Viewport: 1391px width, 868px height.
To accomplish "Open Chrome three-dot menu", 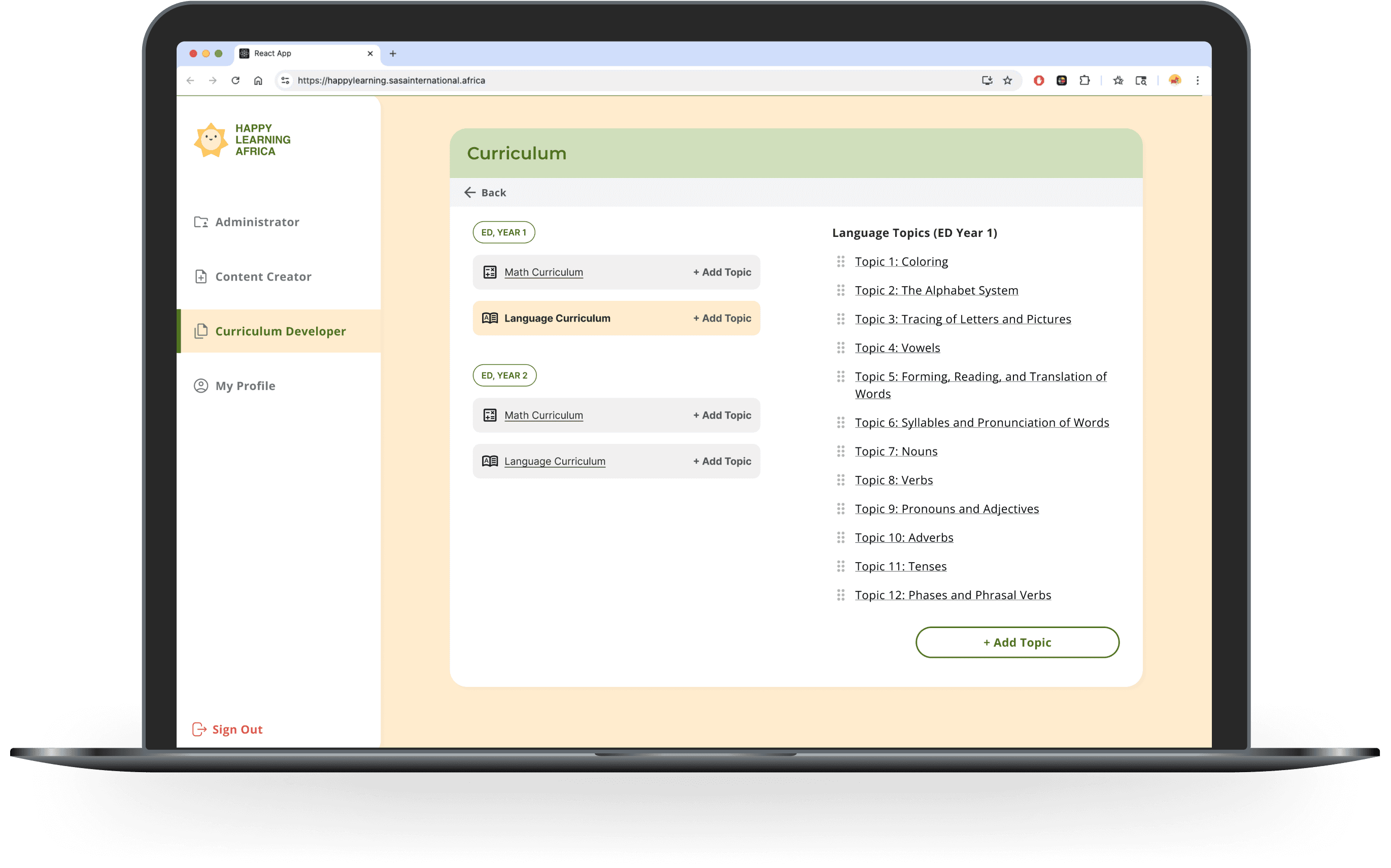I will click(1198, 80).
